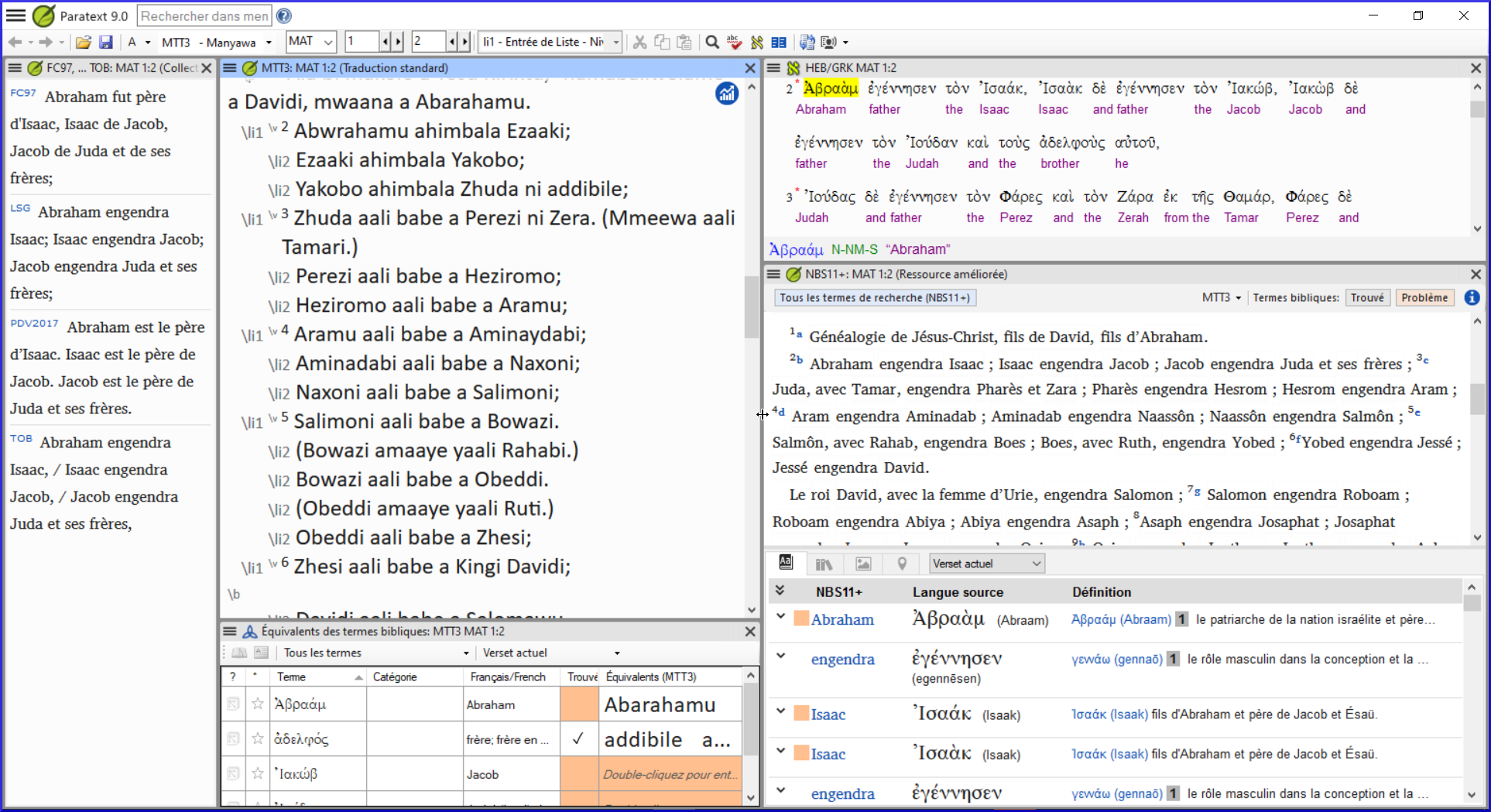The image size is (1491, 812).
Task: Click the checkmark Trouvé cell for frère
Action: [579, 739]
